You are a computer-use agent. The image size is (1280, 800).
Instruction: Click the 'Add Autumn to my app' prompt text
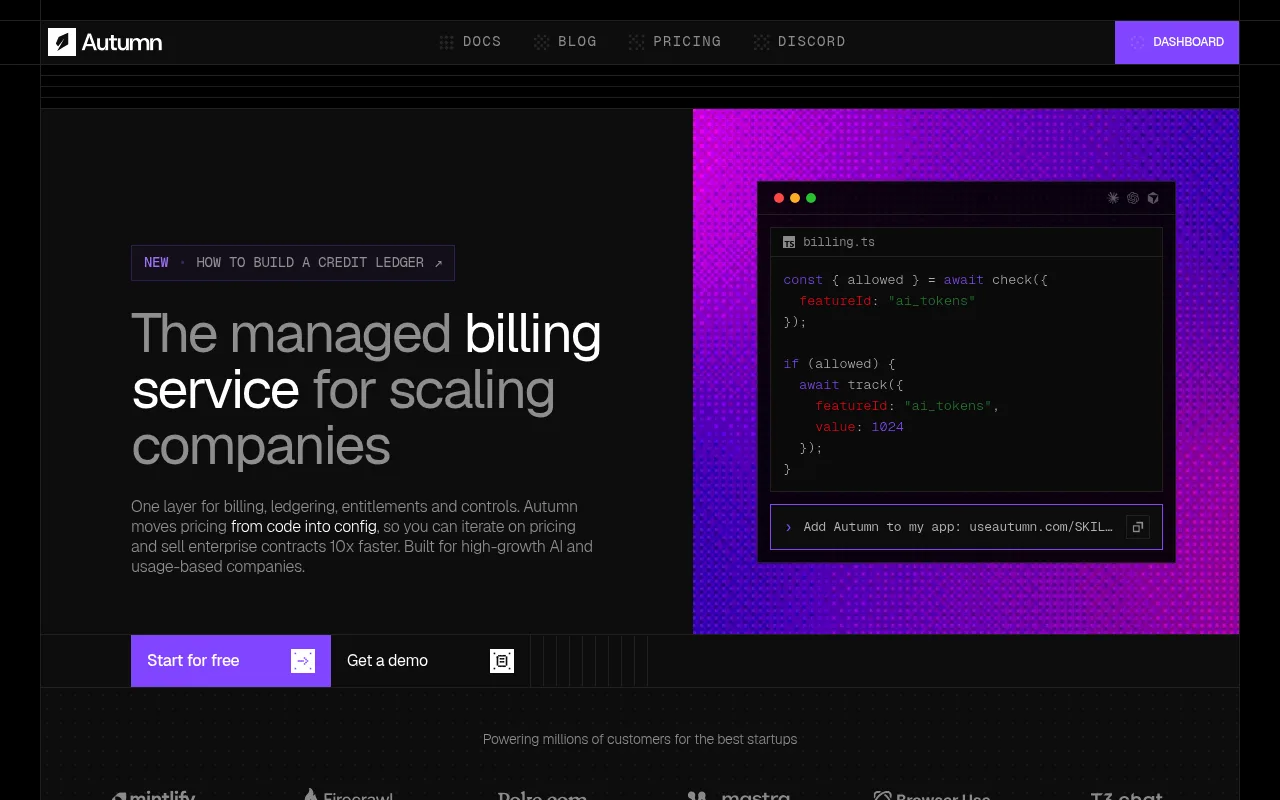click(958, 527)
